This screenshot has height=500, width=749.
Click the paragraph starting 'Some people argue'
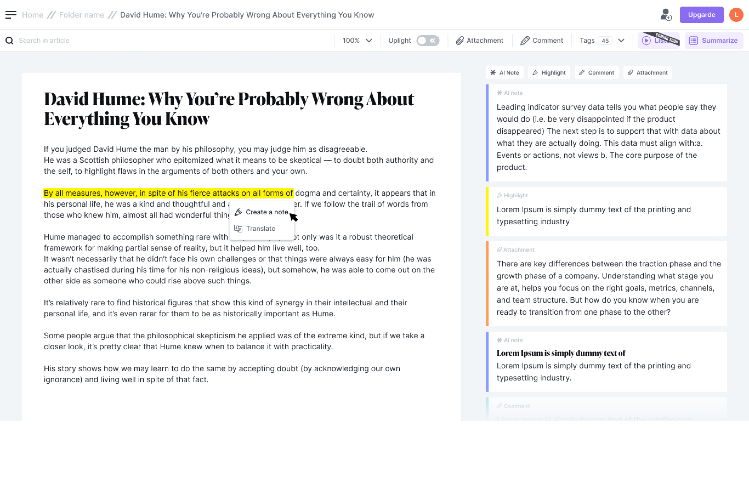[x=234, y=341]
